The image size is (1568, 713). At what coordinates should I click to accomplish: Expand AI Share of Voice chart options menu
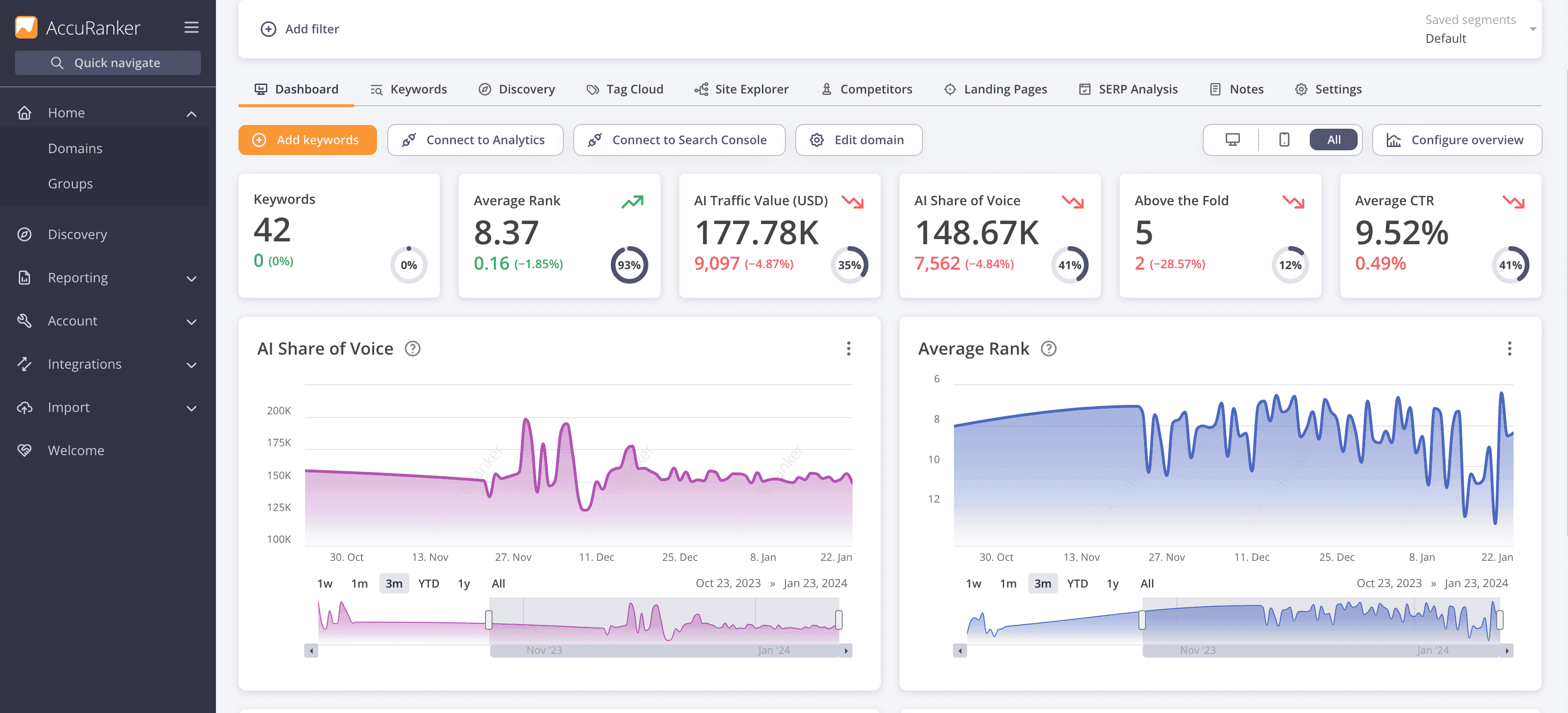pyautogui.click(x=848, y=348)
